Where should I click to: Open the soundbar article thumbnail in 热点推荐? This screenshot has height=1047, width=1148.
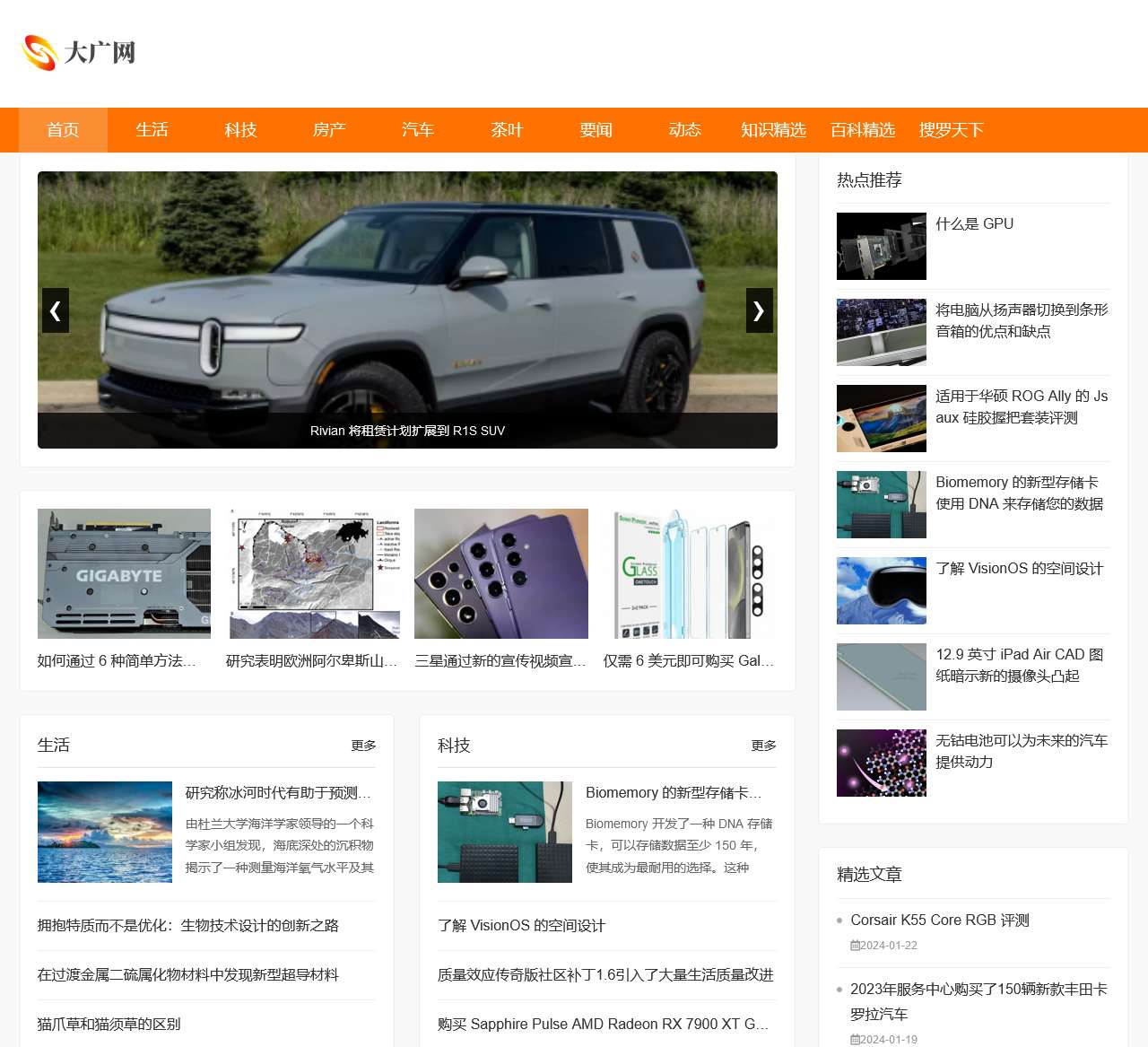(882, 332)
